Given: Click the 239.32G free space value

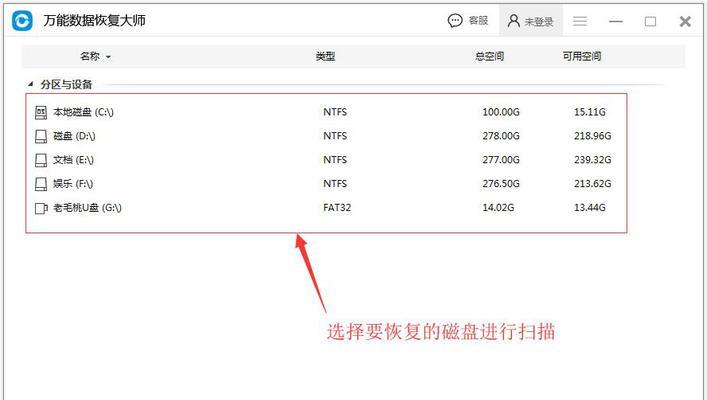Looking at the screenshot, I should click(x=592, y=160).
